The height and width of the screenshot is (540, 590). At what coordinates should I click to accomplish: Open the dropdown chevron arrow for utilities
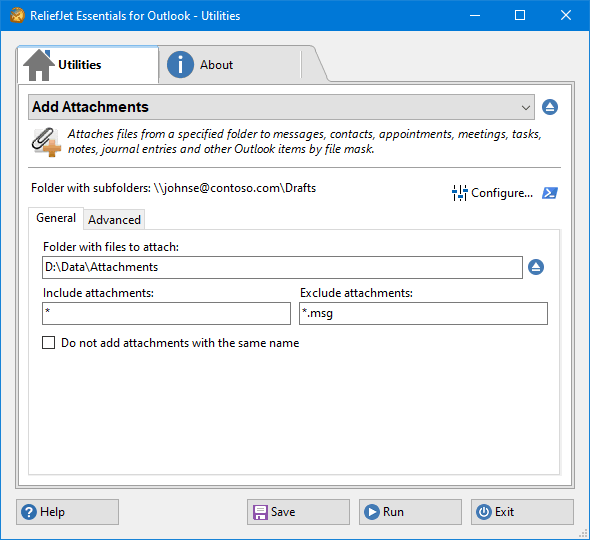[x=526, y=108]
